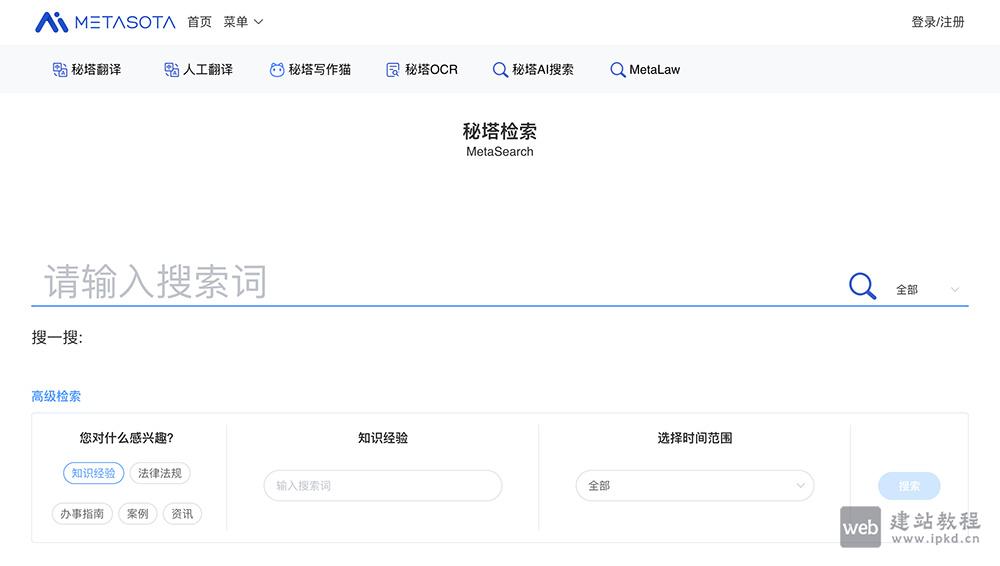1000x566 pixels.
Task: Click the MetaSota logo icon
Action: tap(52, 22)
